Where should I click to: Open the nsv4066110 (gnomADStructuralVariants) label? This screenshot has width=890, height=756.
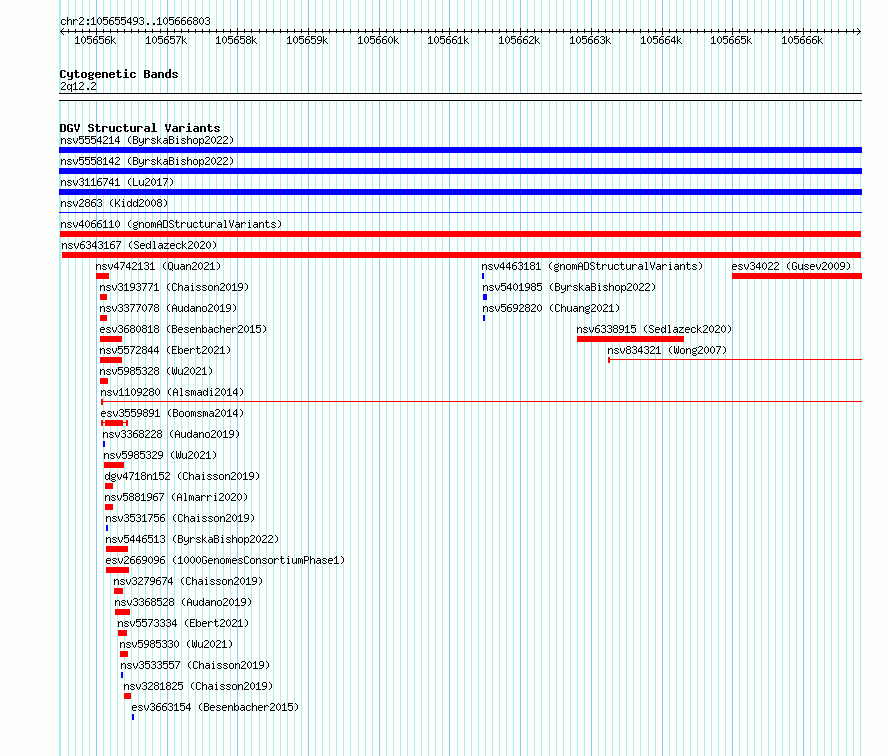click(x=171, y=224)
